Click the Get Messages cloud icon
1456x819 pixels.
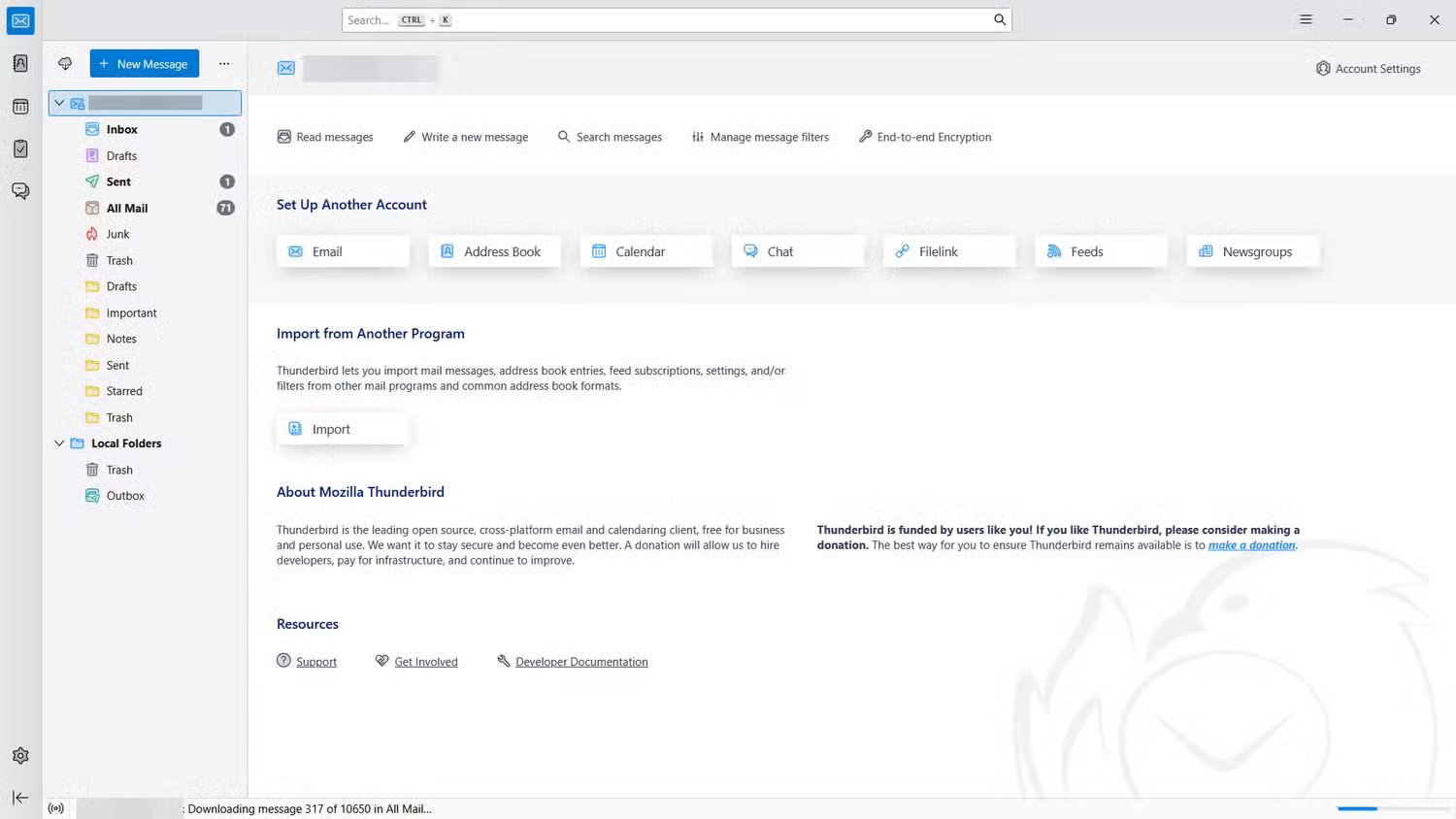pos(64,63)
